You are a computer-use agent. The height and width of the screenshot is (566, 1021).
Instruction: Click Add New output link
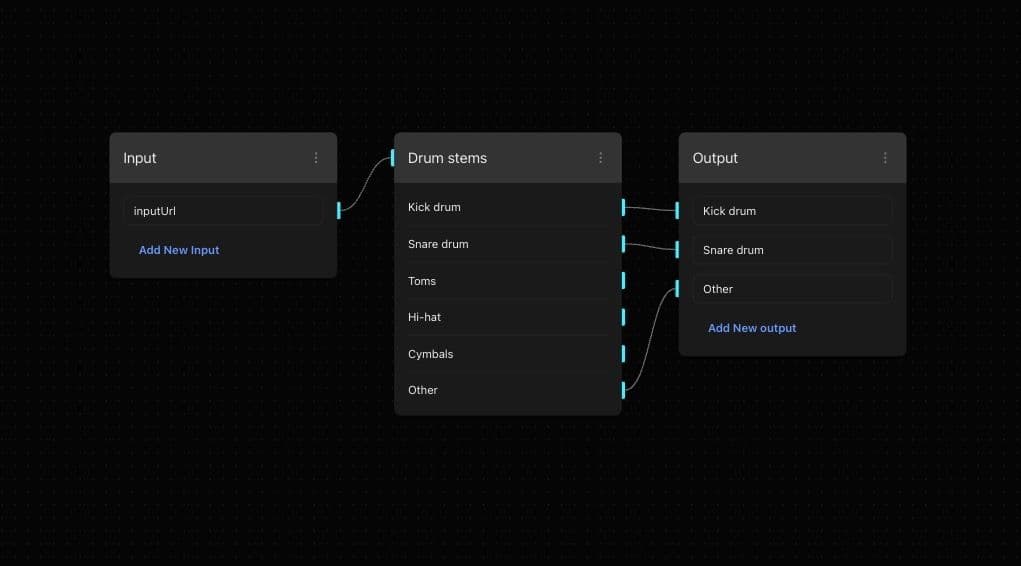pos(752,328)
